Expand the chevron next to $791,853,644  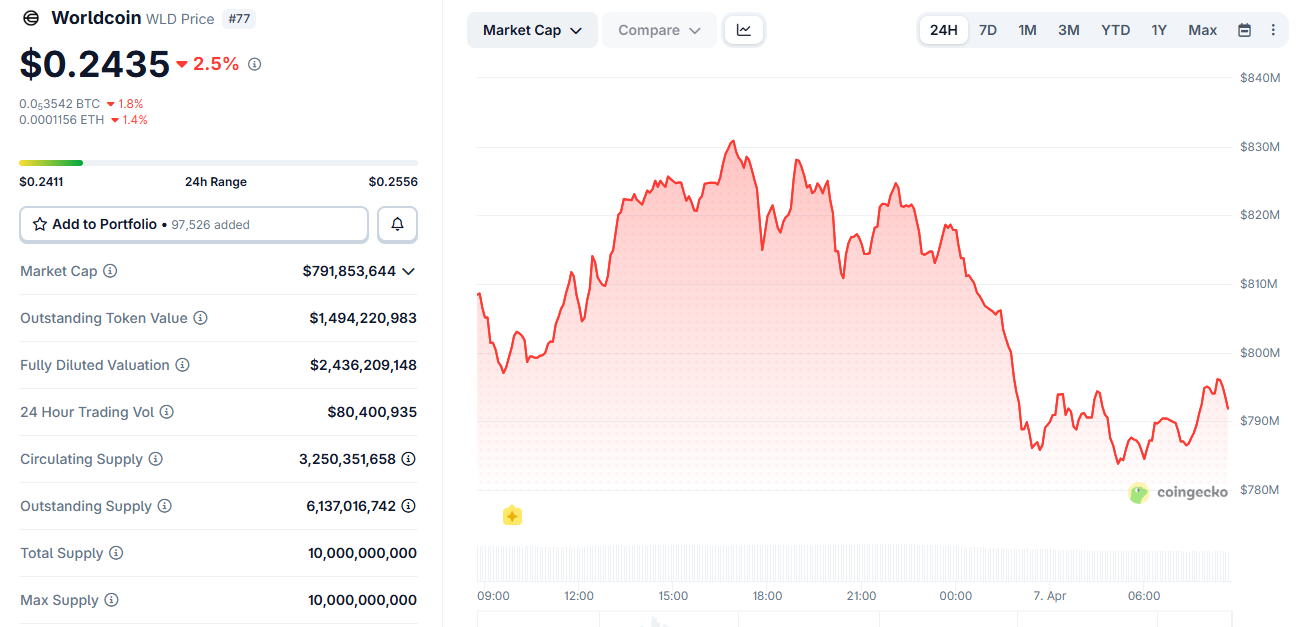408,271
